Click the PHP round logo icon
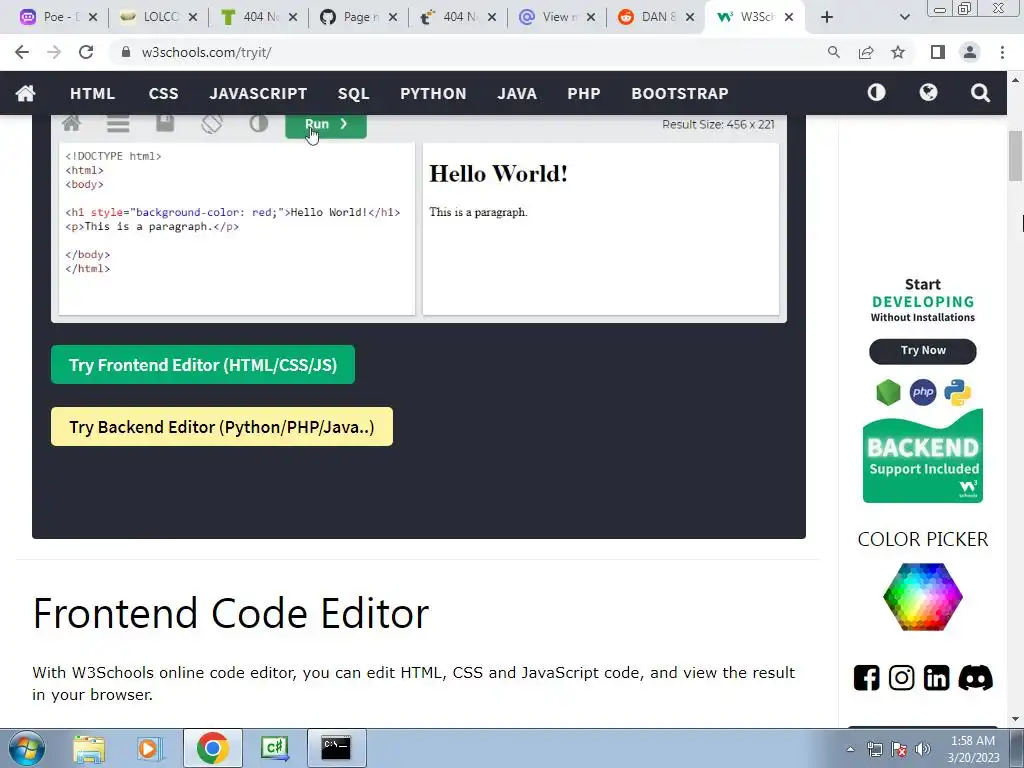Viewport: 1024px width, 768px height. point(923,392)
